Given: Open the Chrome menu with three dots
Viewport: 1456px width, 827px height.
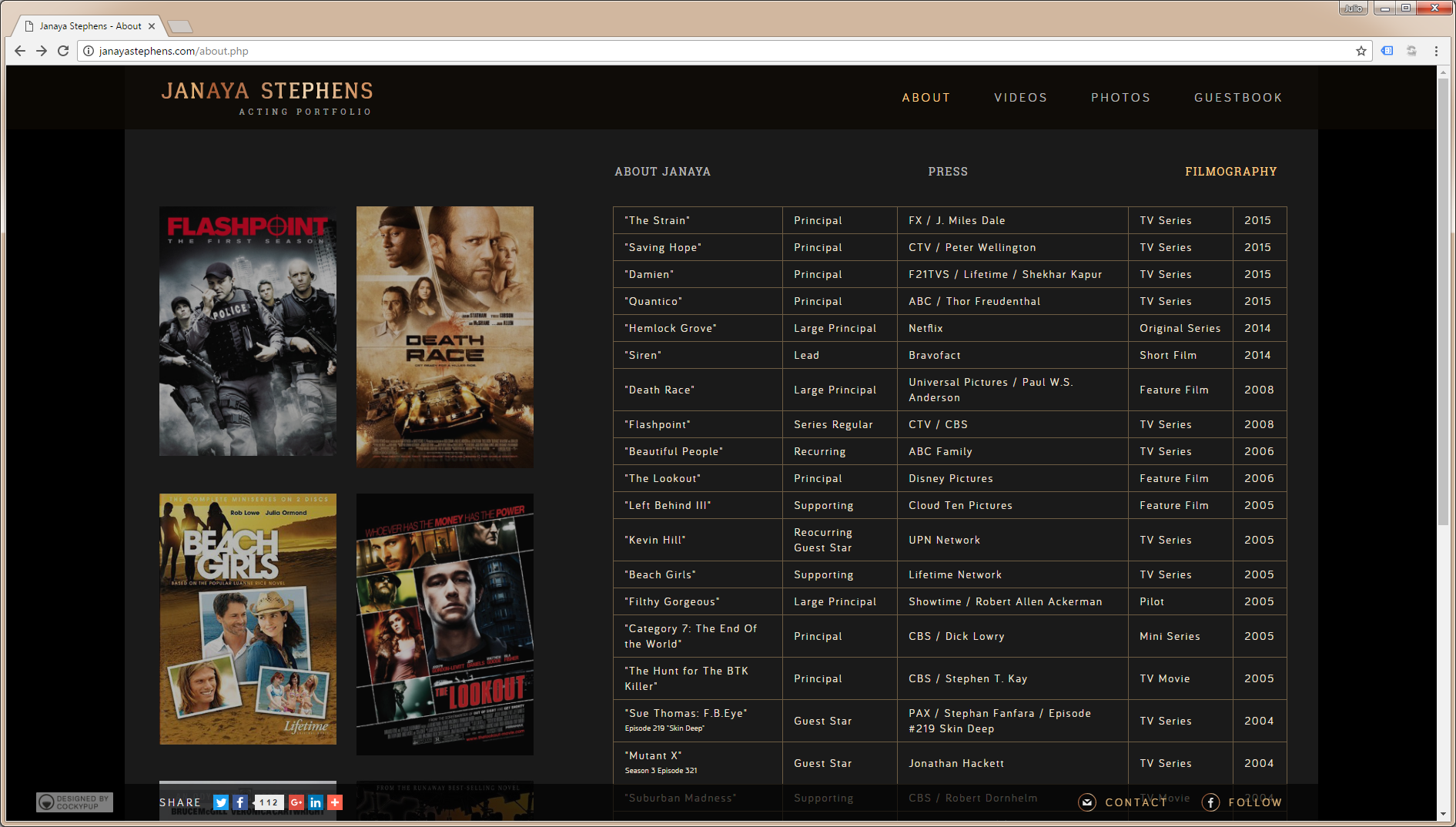Looking at the screenshot, I should pos(1436,51).
